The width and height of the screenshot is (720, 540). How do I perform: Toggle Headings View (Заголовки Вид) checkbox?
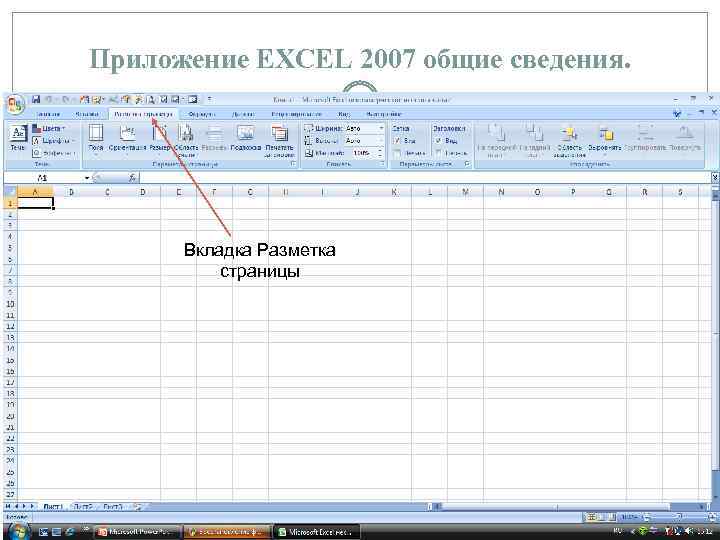point(438,141)
